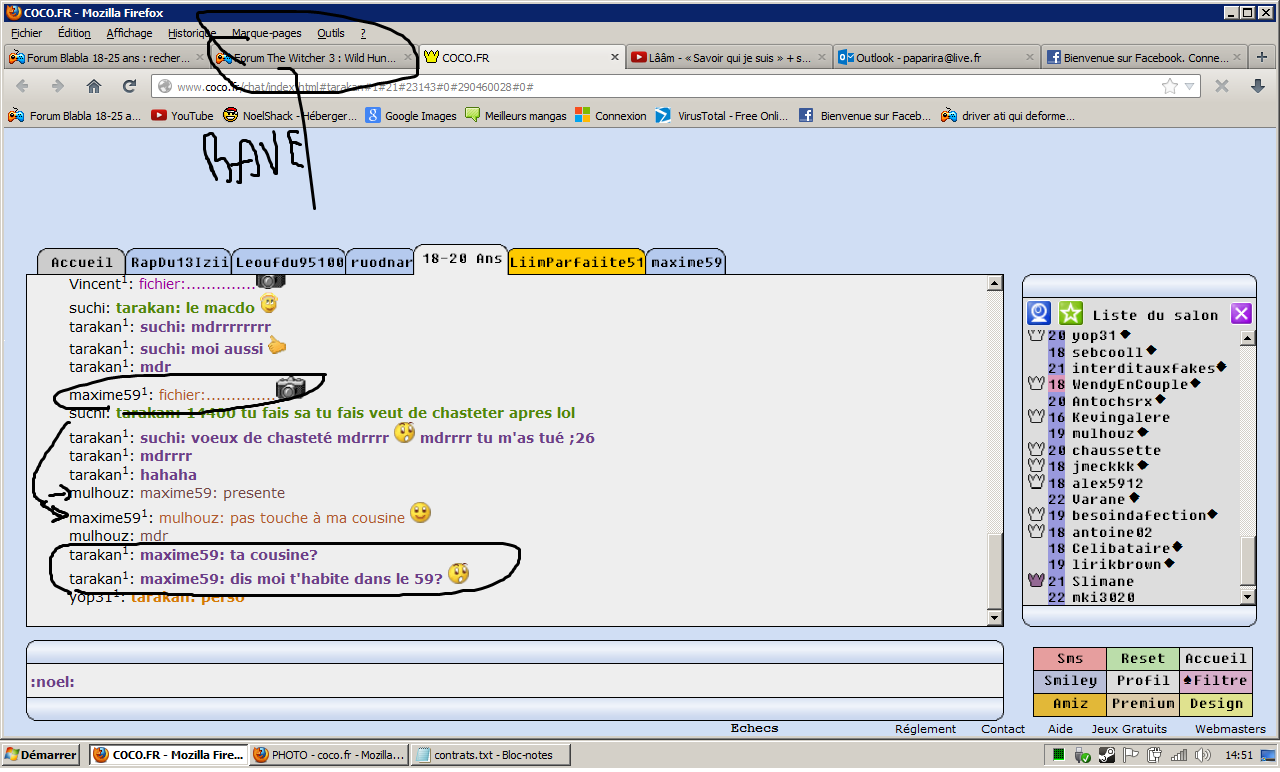Viewport: 1280px width, 772px height.
Task: Switch to the Bienvenue sur Facebook browser tab
Action: [x=1143, y=58]
